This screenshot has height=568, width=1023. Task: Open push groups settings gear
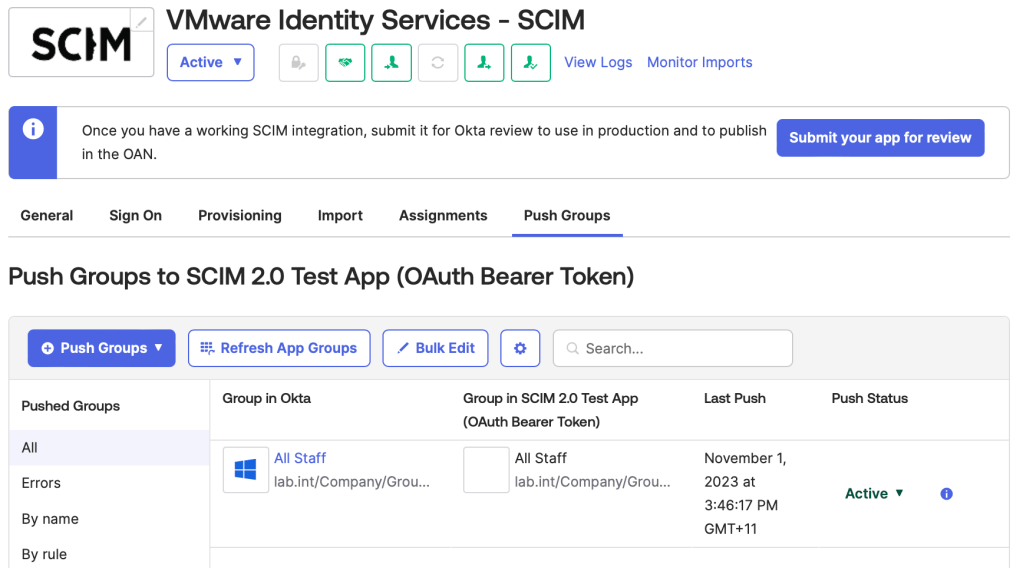520,348
